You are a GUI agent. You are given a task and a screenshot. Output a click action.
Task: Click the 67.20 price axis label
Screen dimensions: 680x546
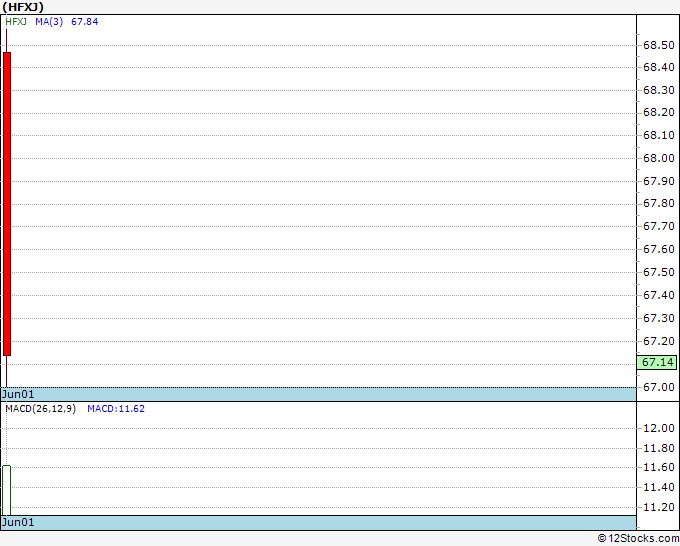pyautogui.click(x=658, y=341)
